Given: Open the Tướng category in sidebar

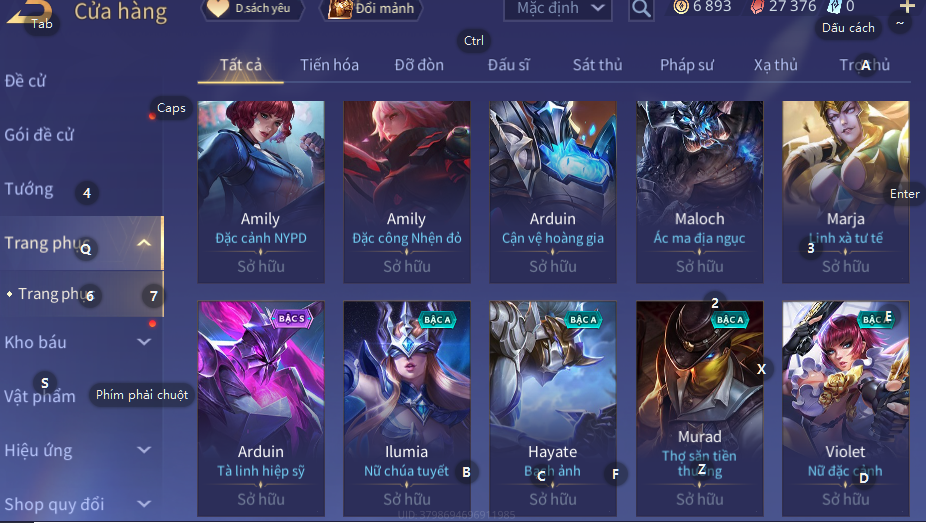Looking at the screenshot, I should [29, 189].
